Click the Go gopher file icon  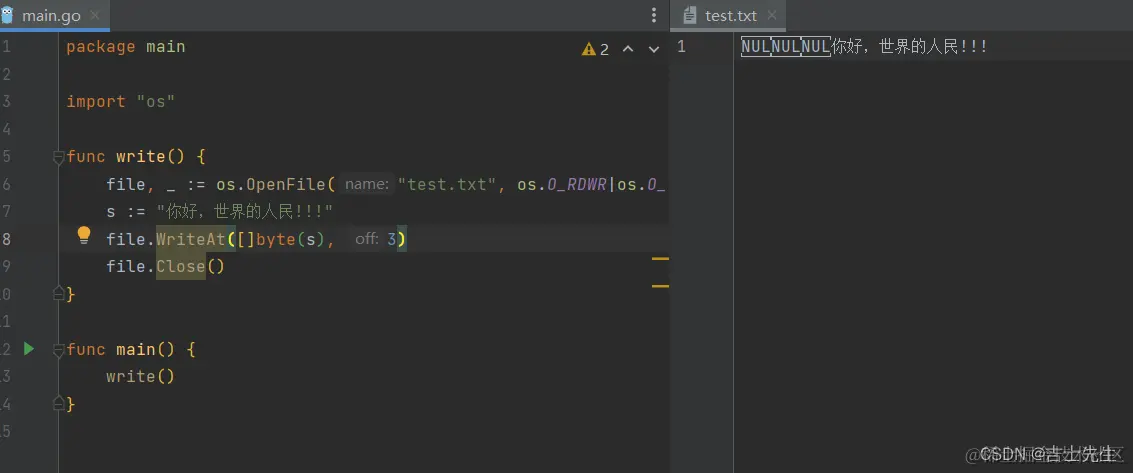[x=7, y=15]
